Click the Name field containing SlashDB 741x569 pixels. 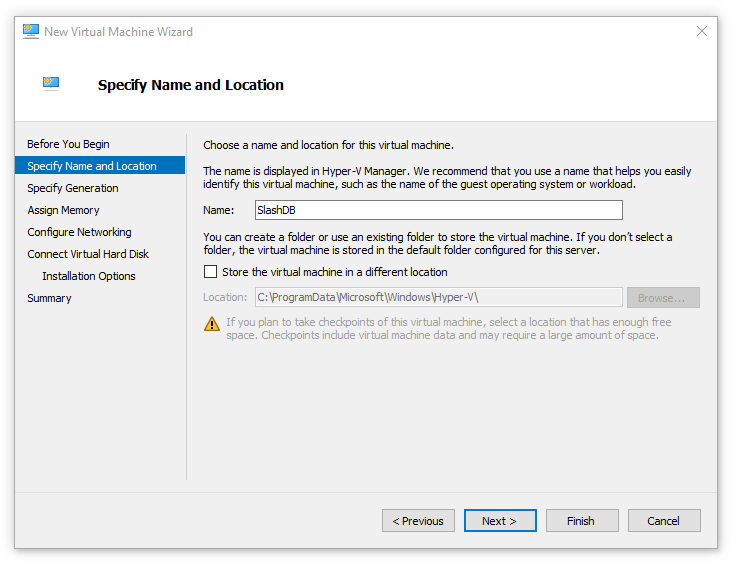pyautogui.click(x=438, y=210)
